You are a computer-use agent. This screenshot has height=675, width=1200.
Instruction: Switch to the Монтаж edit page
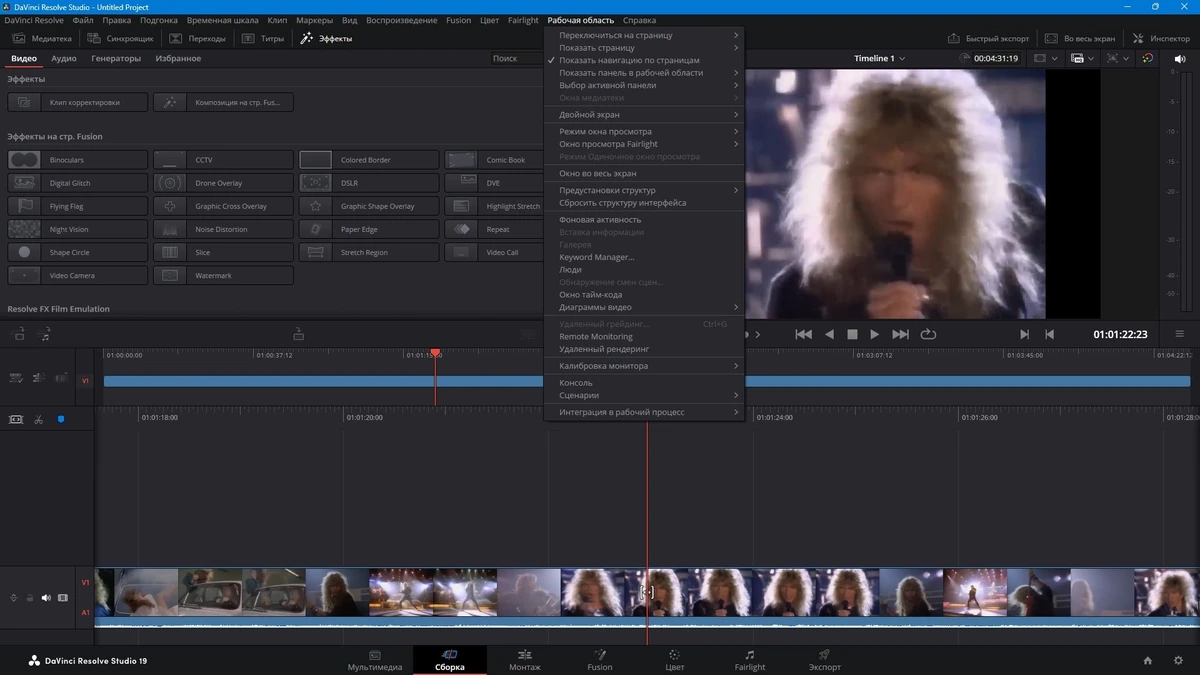click(524, 660)
